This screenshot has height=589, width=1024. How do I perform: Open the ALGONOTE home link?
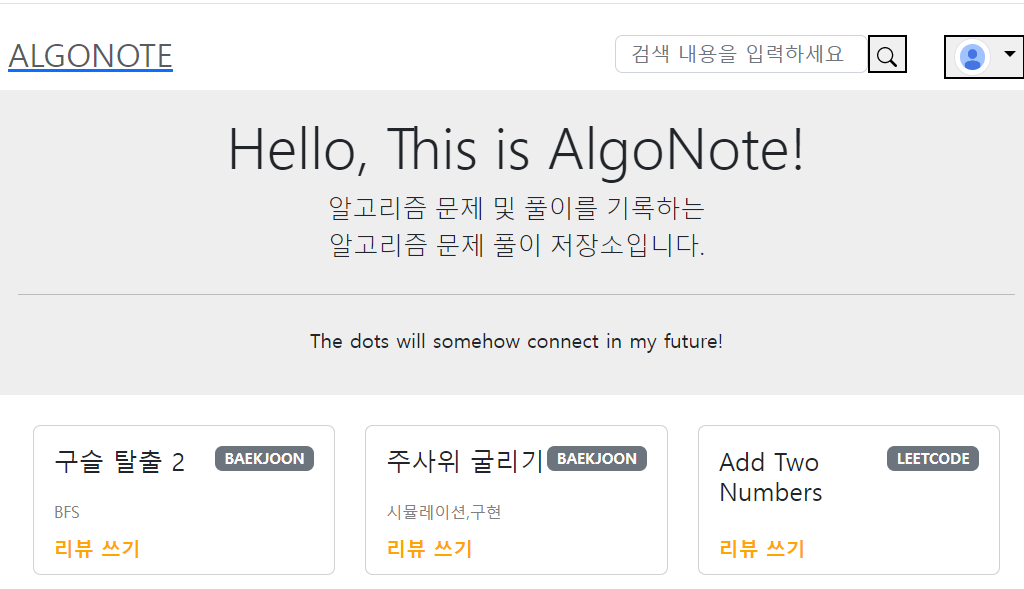[x=90, y=56]
